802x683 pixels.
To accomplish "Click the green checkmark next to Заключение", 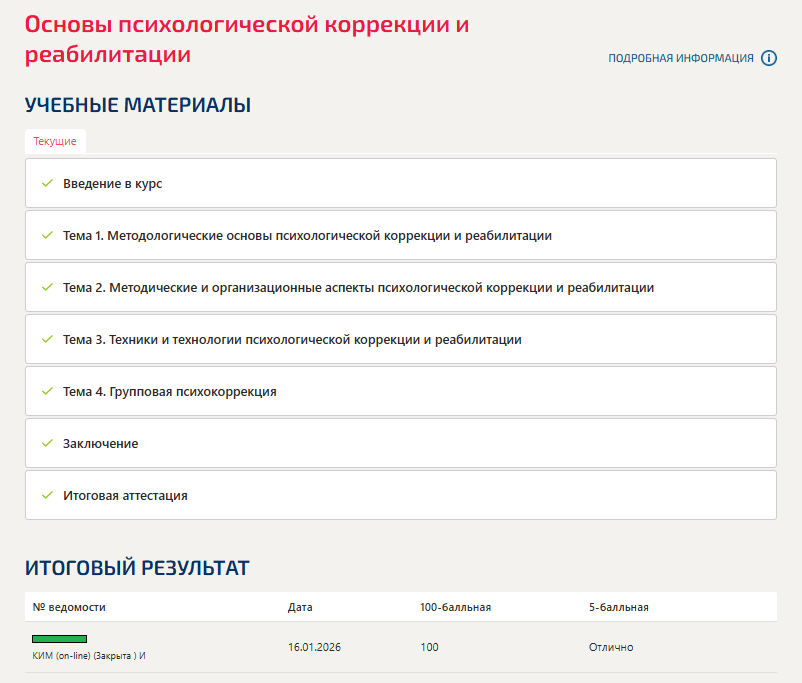I will point(48,444).
